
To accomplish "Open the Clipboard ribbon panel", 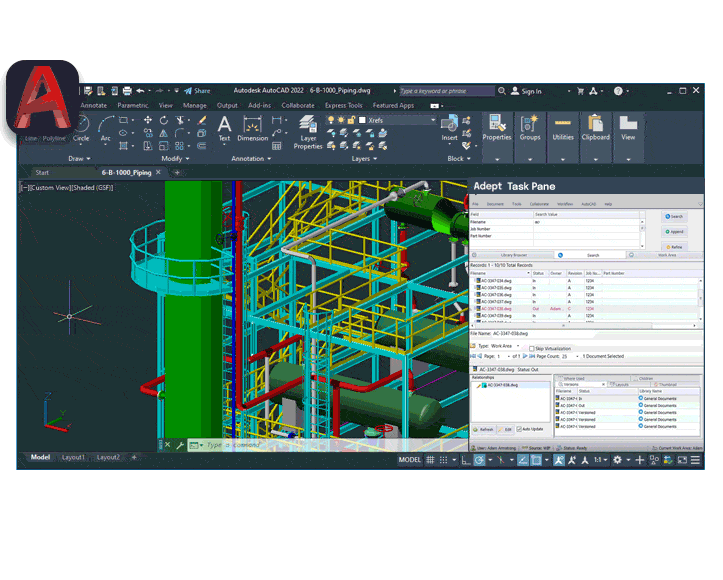I will pos(595,137).
